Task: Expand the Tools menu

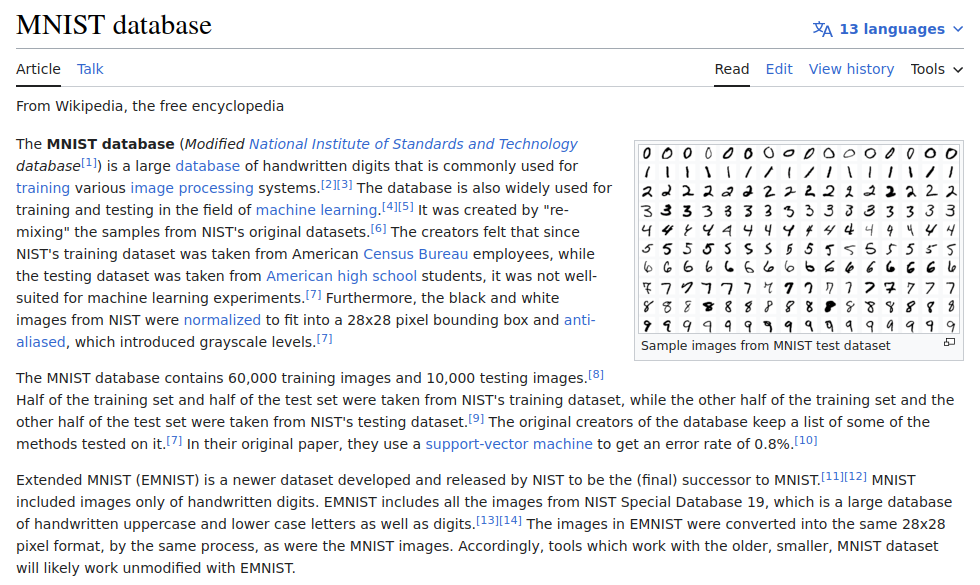Action: click(936, 69)
